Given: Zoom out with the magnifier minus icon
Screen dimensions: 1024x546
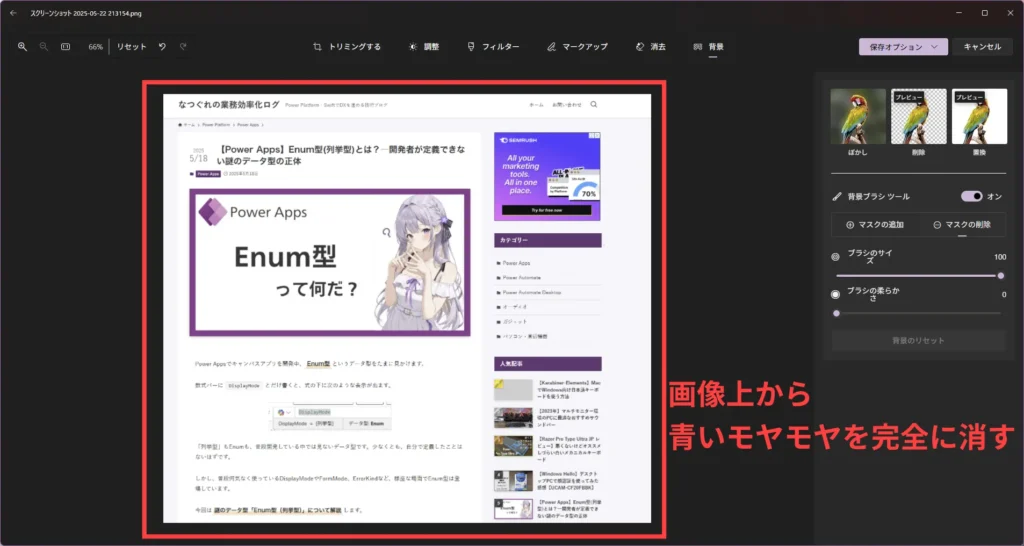Looking at the screenshot, I should pos(44,47).
